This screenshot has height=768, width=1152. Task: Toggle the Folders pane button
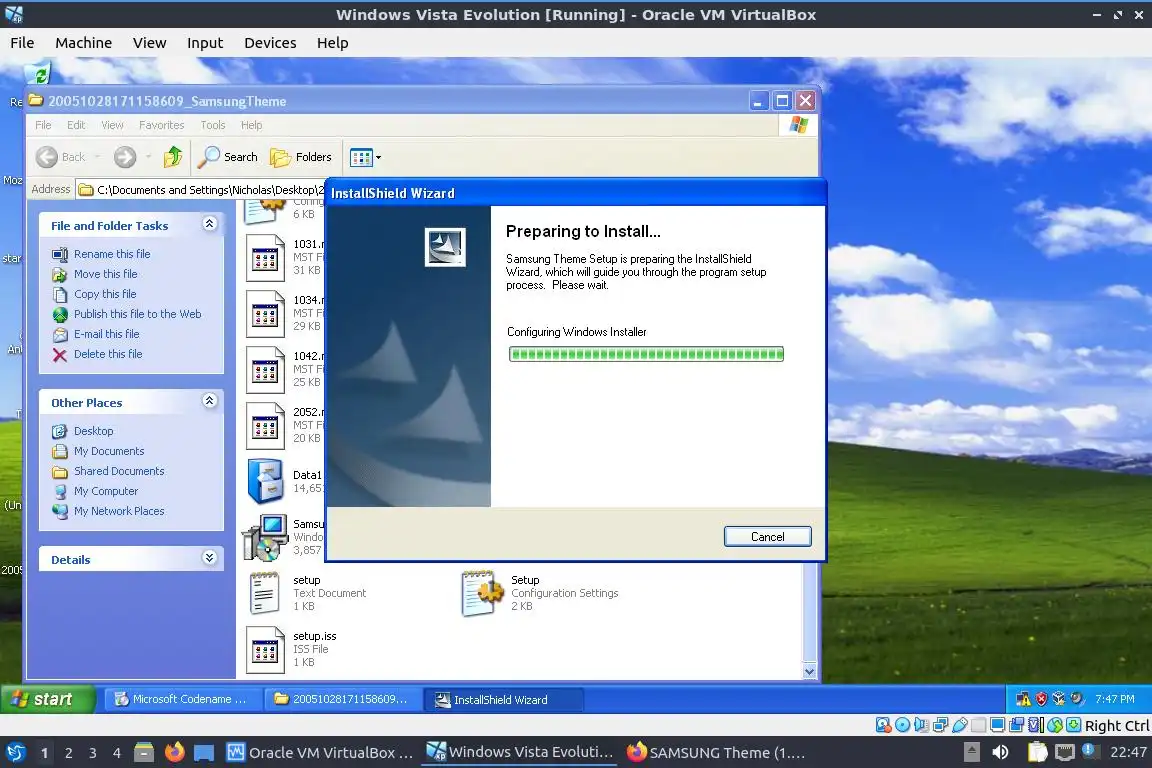300,157
